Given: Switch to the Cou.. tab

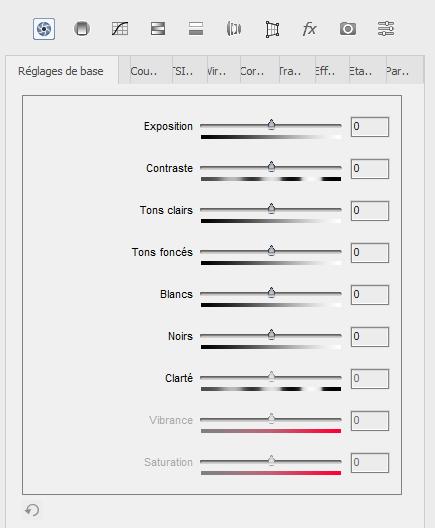Looking at the screenshot, I should point(145,71).
